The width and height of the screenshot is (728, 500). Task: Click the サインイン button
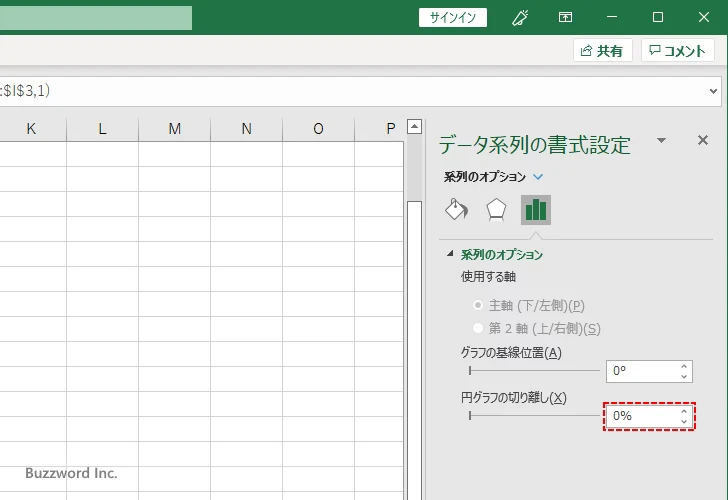click(x=453, y=18)
